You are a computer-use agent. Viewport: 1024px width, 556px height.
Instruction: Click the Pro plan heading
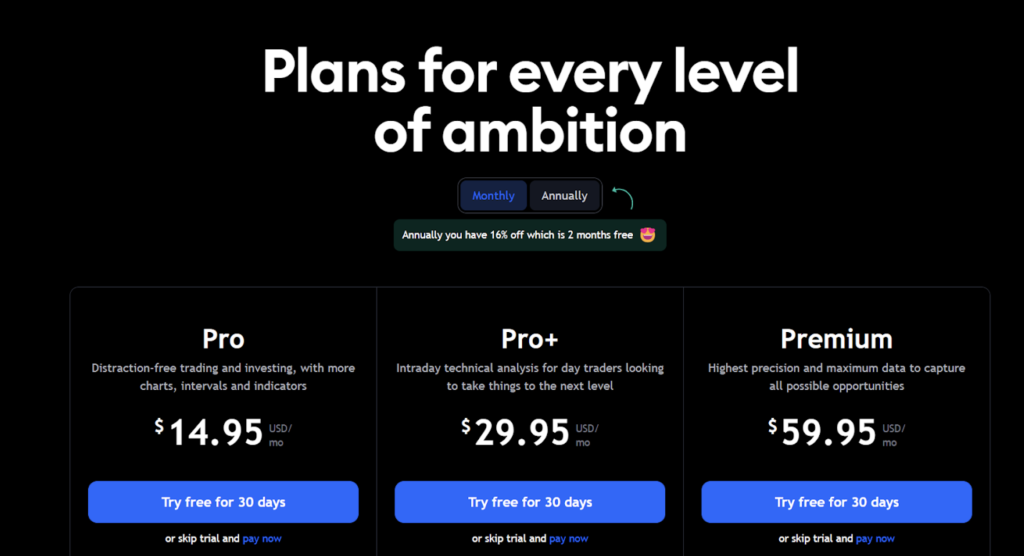point(223,339)
